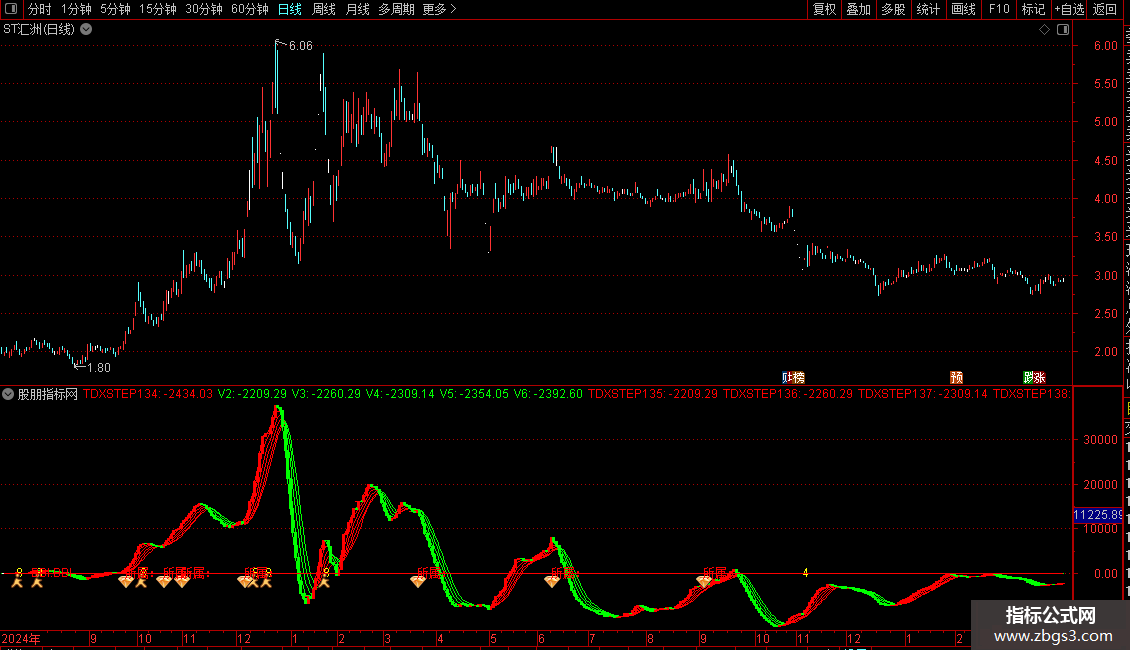Click the 30000 indicator axis label
1130x650 pixels.
pos(1100,440)
